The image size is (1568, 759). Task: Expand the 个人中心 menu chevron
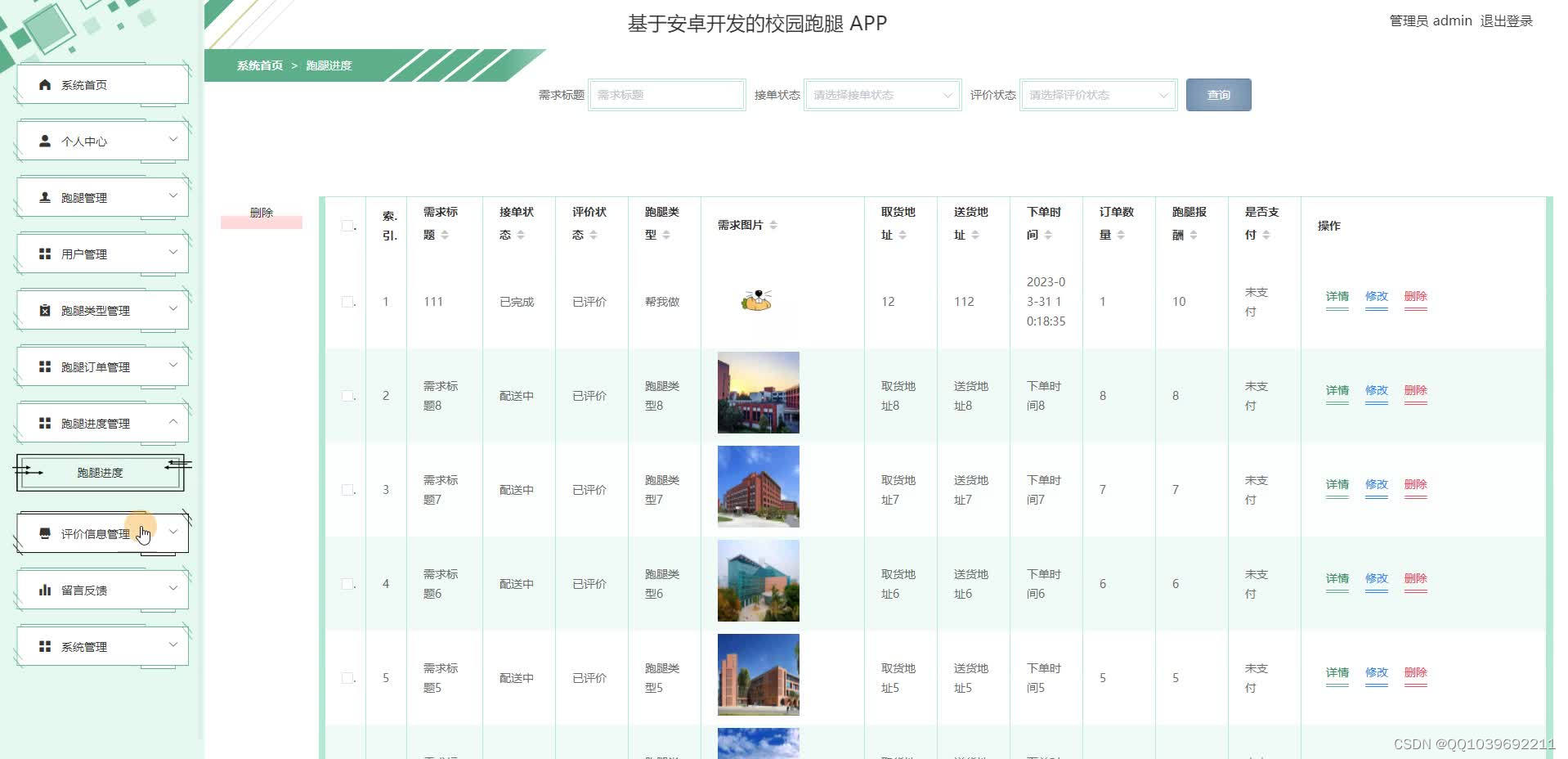pyautogui.click(x=173, y=139)
